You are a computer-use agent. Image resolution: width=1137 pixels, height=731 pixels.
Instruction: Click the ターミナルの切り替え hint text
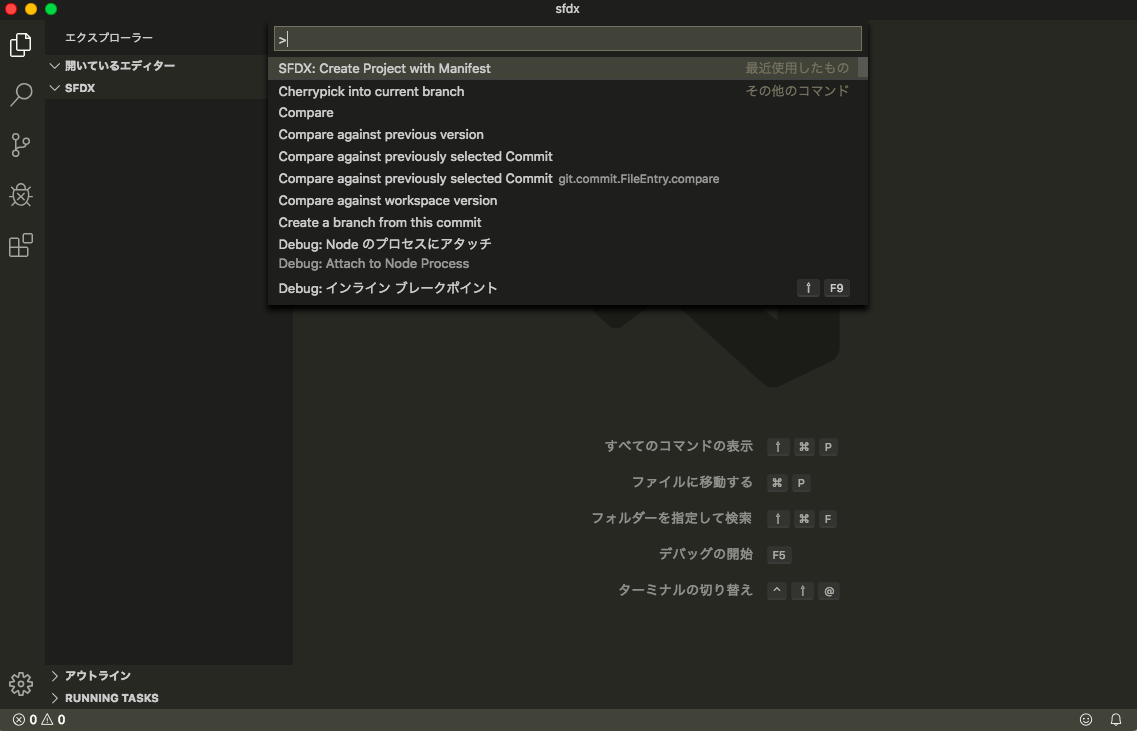point(685,590)
